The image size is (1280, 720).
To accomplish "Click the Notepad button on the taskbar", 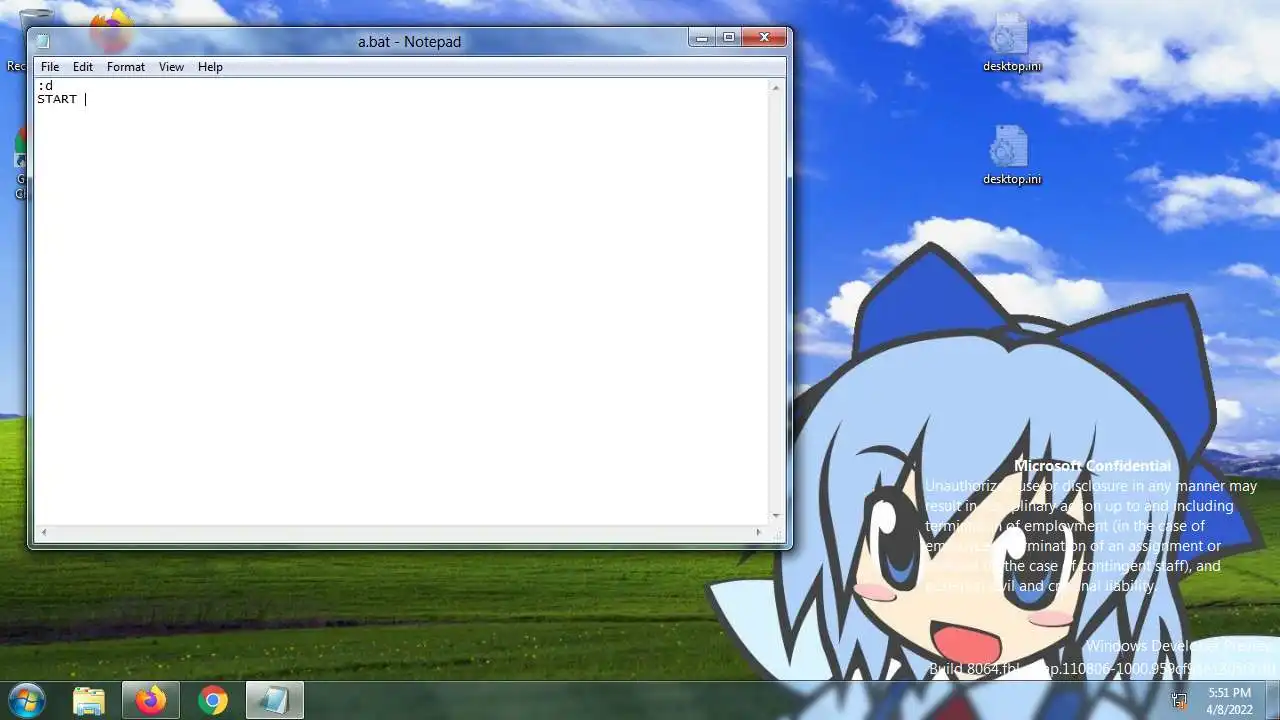I will (x=274, y=700).
